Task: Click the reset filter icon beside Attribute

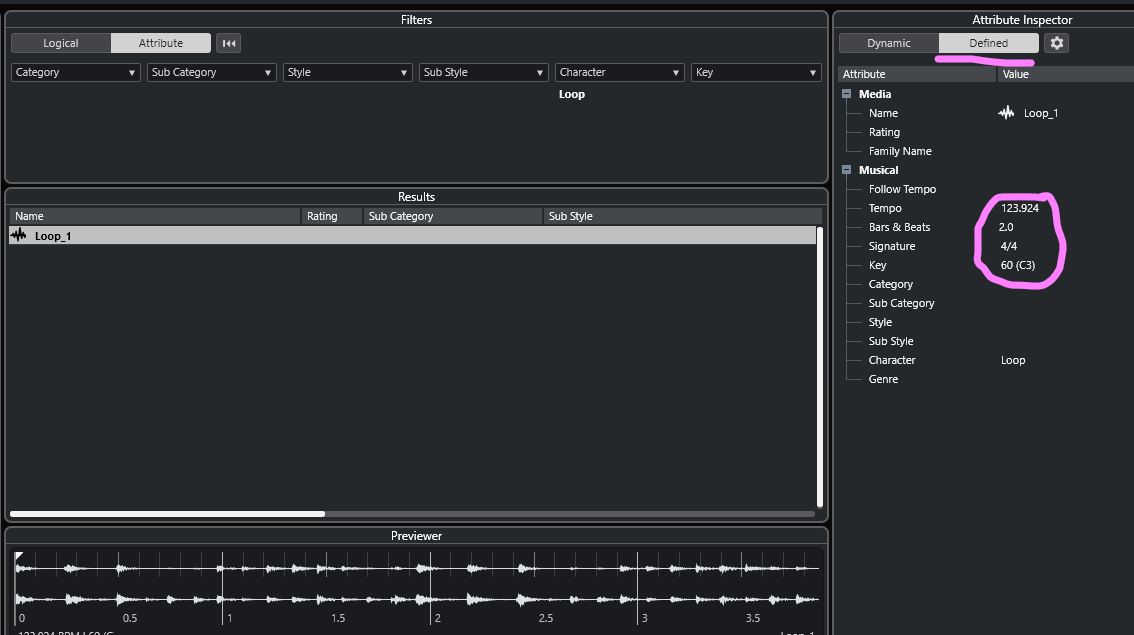Action: pyautogui.click(x=228, y=43)
